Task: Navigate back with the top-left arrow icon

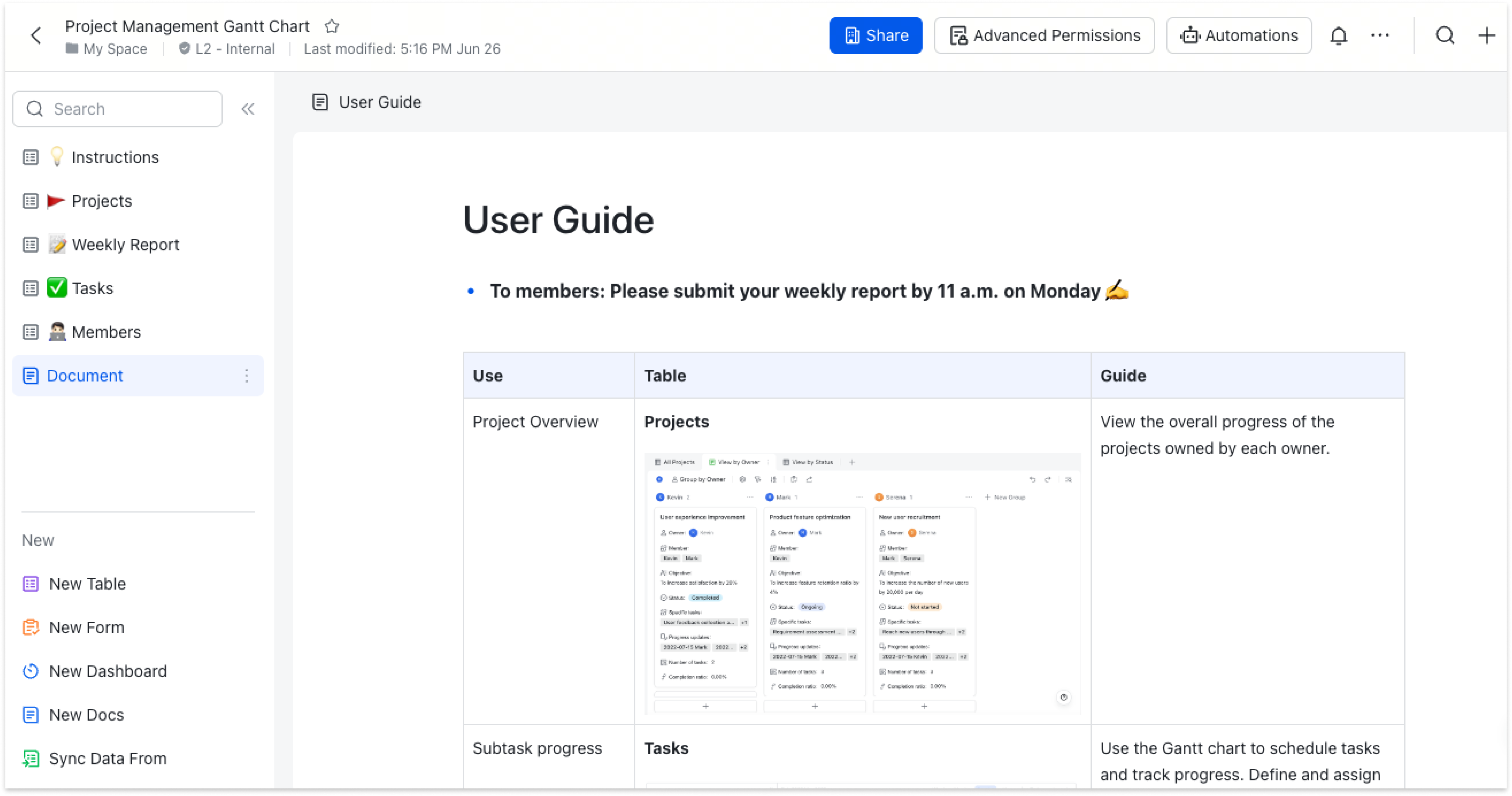Action: (36, 35)
